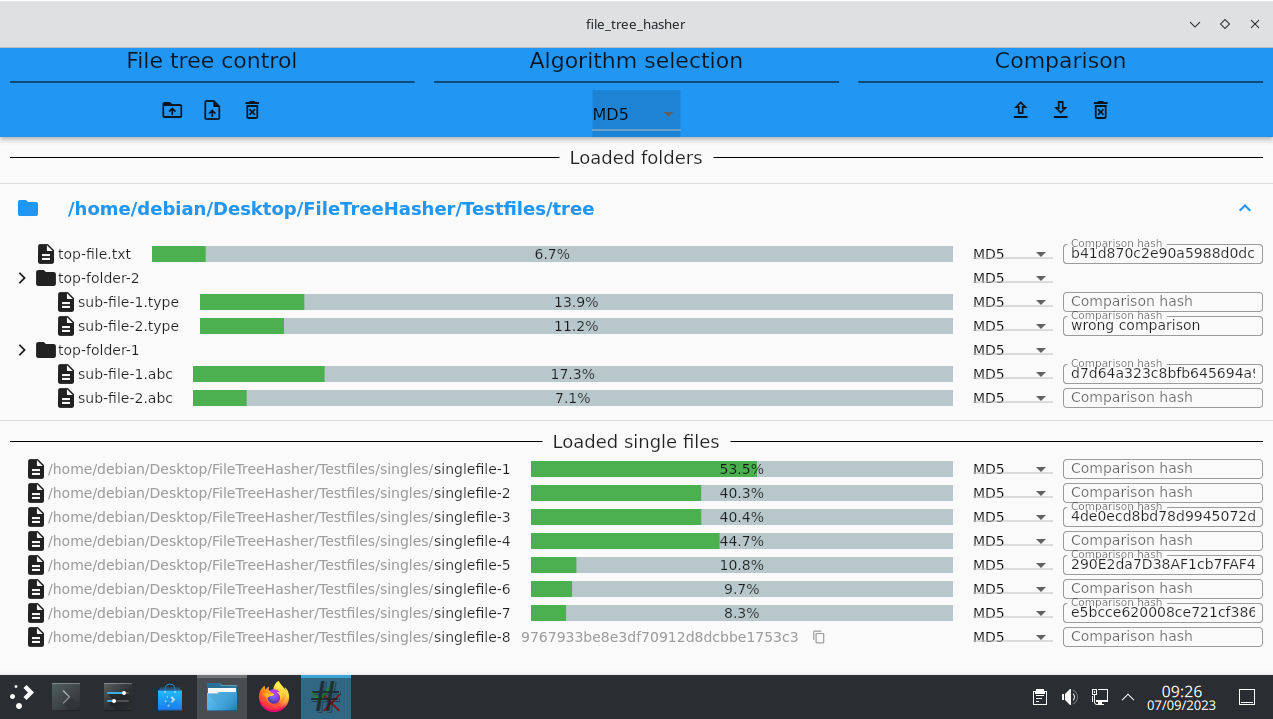
Task: Open the global MD5 algorithm selection dropdown
Action: click(x=636, y=114)
